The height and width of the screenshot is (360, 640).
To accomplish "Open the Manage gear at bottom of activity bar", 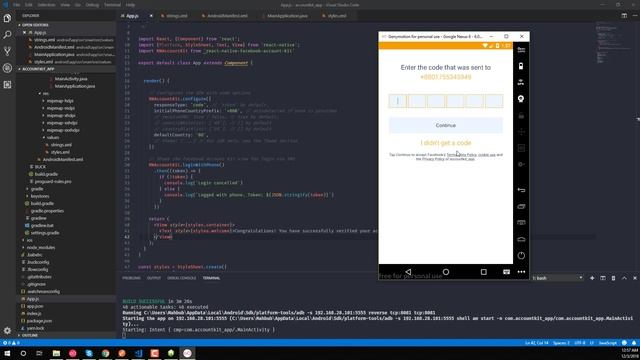I will tap(7, 331).
